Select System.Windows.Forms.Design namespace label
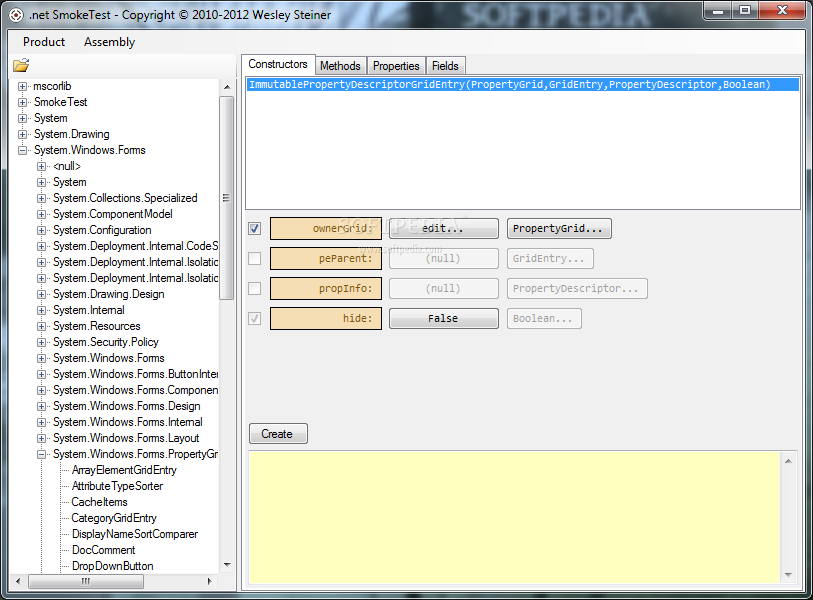Viewport: 813px width, 600px height. click(127, 406)
